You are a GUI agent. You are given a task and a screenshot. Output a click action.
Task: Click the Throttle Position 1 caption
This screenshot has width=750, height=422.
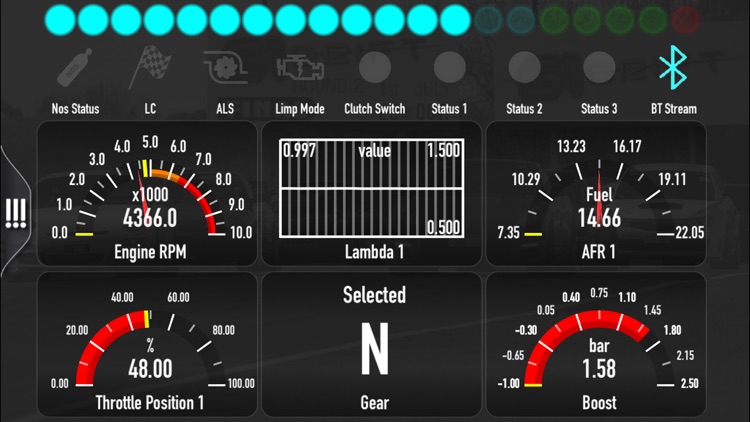[x=150, y=403]
